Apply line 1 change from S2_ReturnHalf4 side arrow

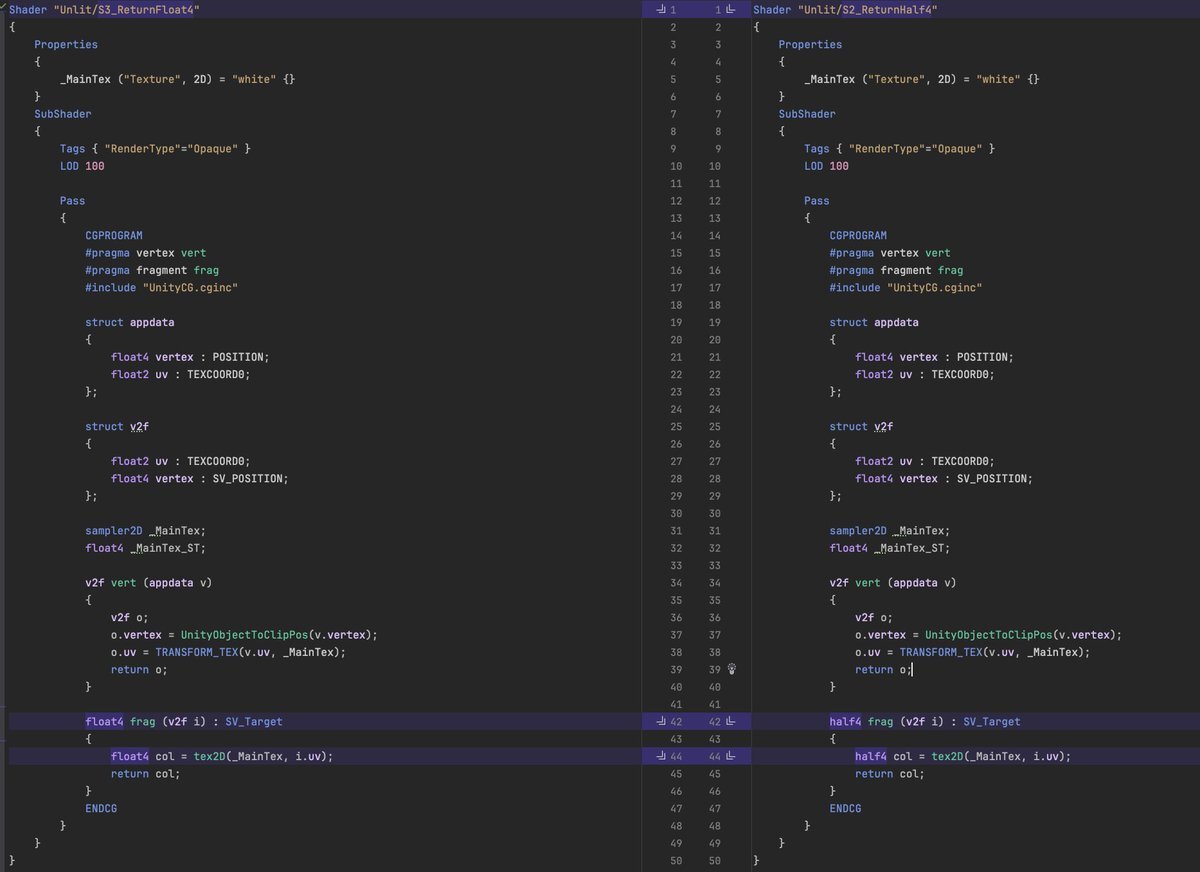730,9
